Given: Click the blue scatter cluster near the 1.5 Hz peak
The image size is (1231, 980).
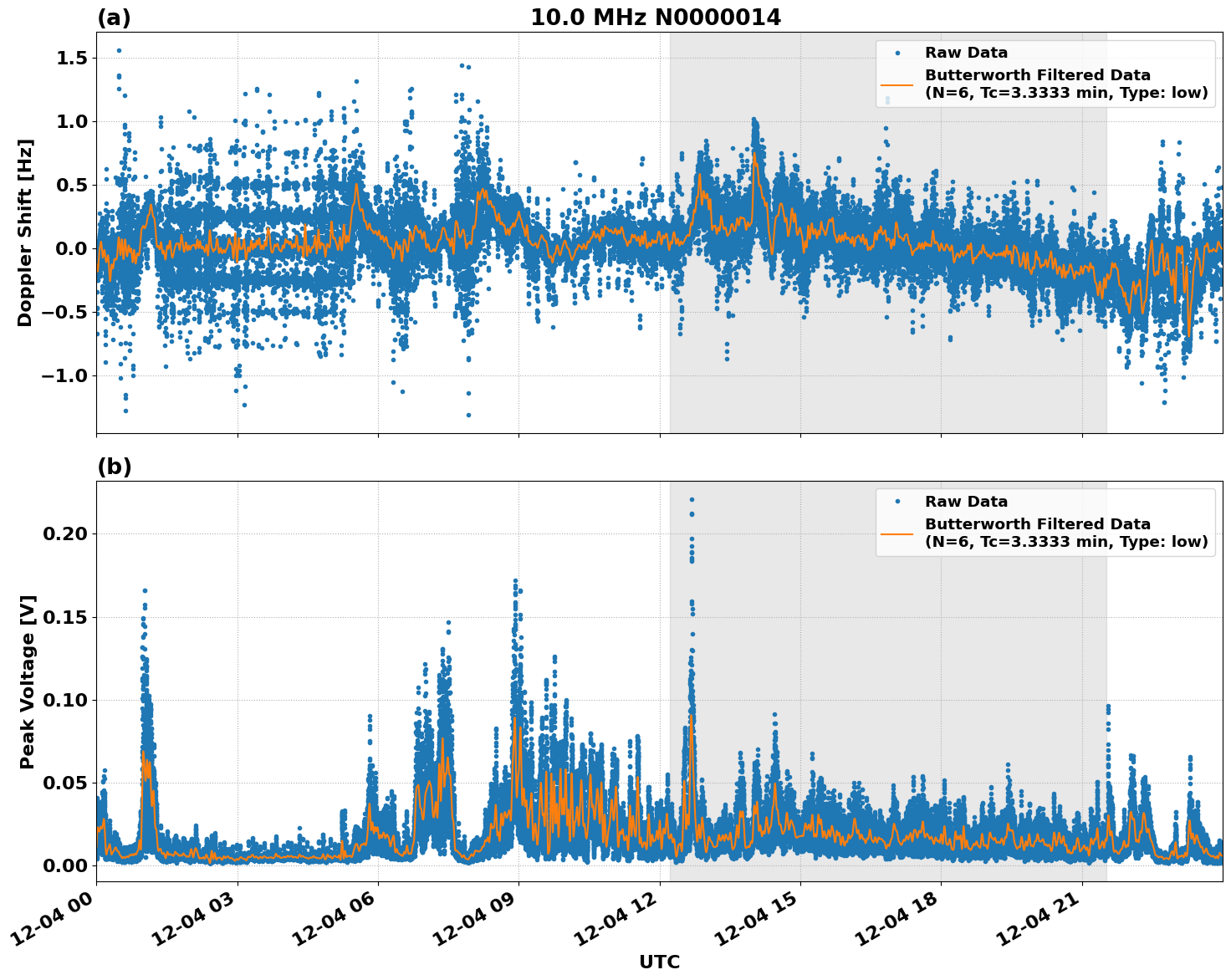Looking at the screenshot, I should click(x=118, y=51).
